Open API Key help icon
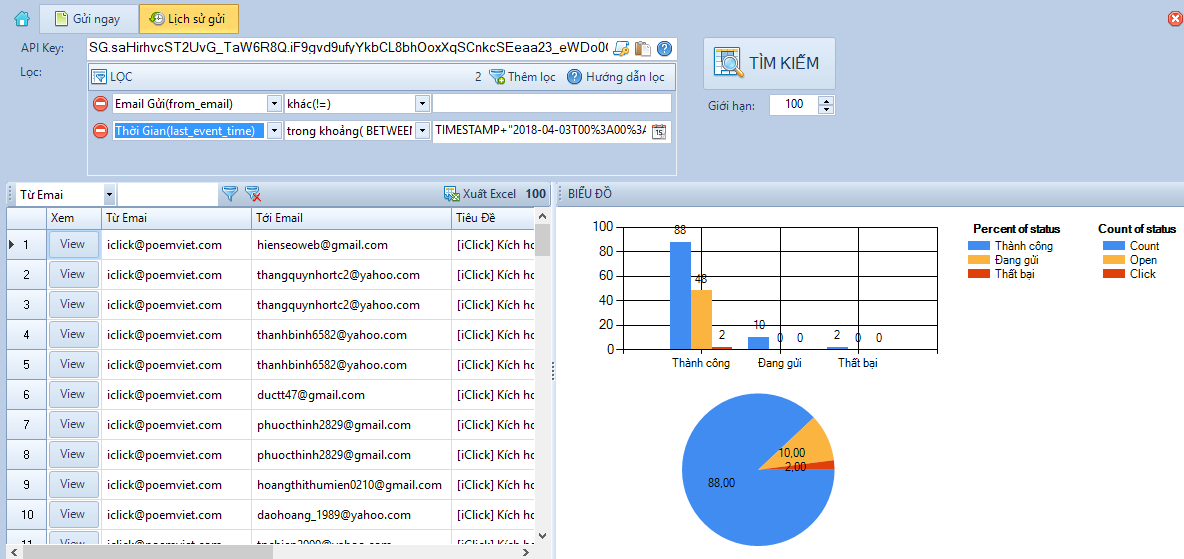The height and width of the screenshot is (559, 1184). [x=664, y=49]
